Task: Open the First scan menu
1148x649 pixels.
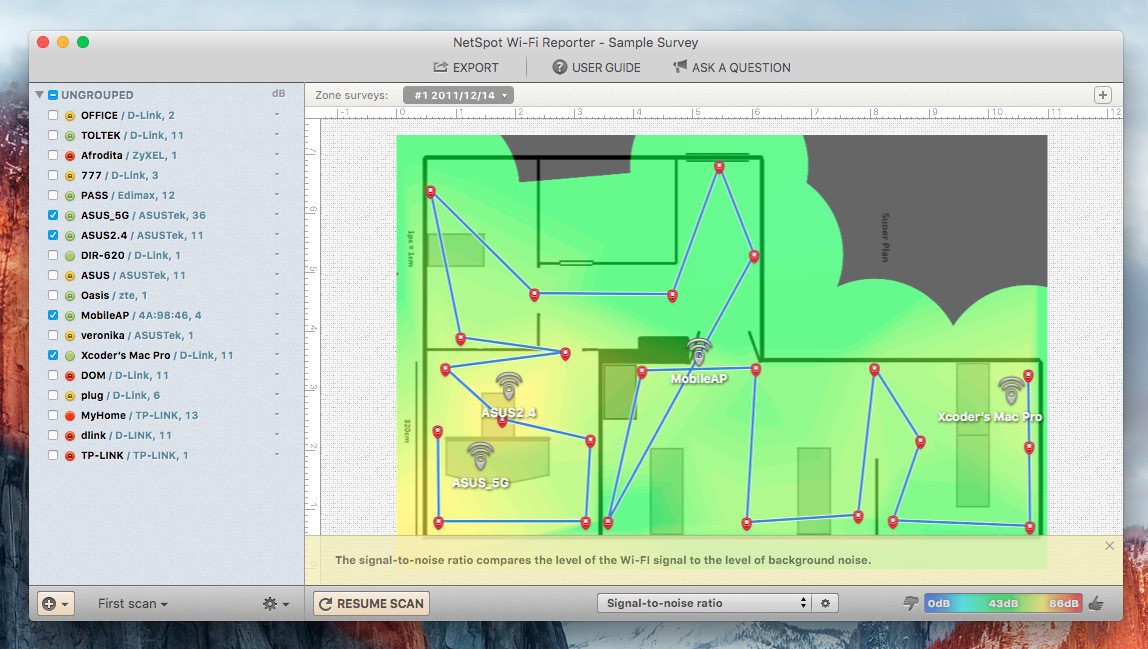Action: click(x=132, y=604)
